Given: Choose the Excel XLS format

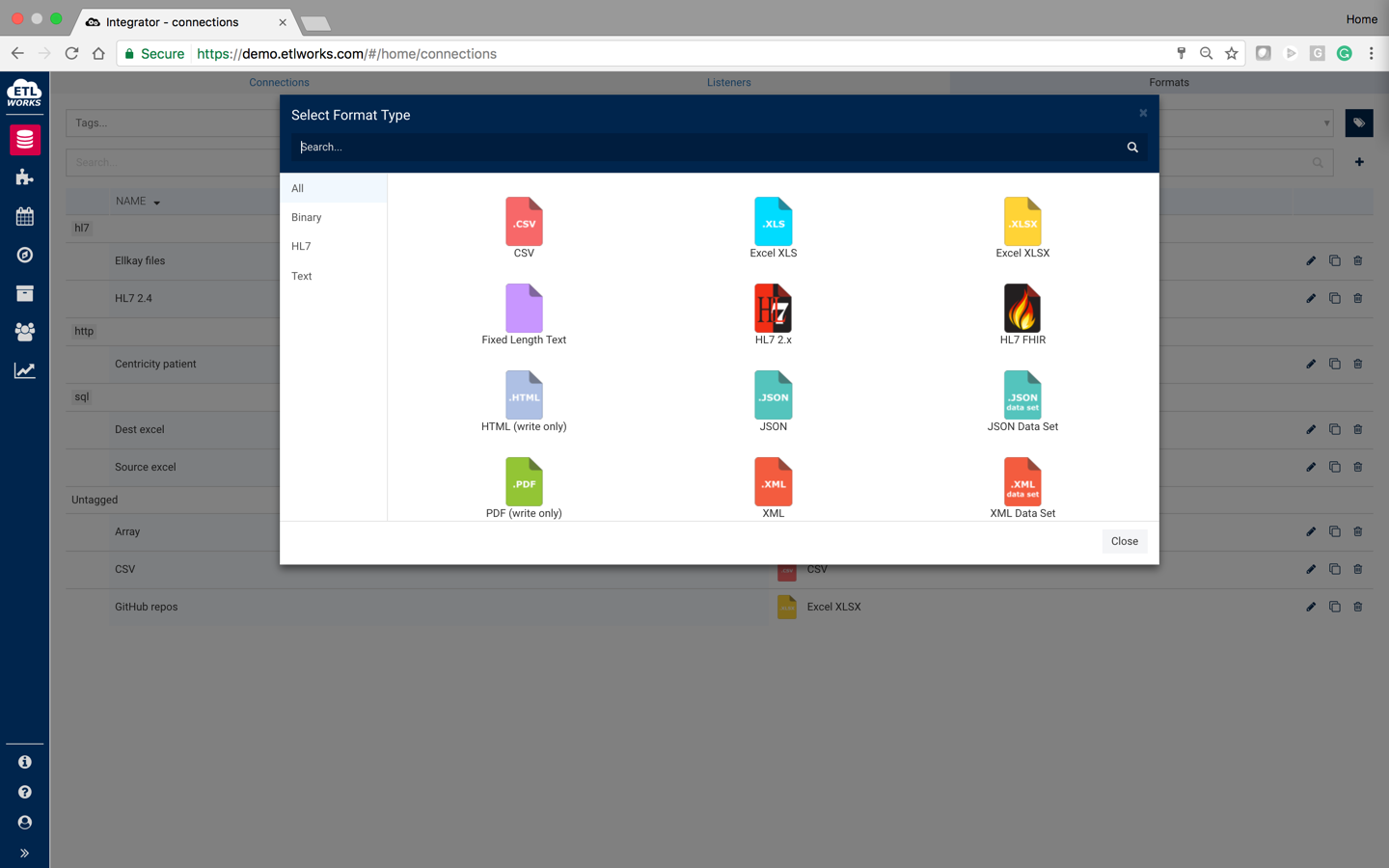Looking at the screenshot, I should [x=773, y=222].
